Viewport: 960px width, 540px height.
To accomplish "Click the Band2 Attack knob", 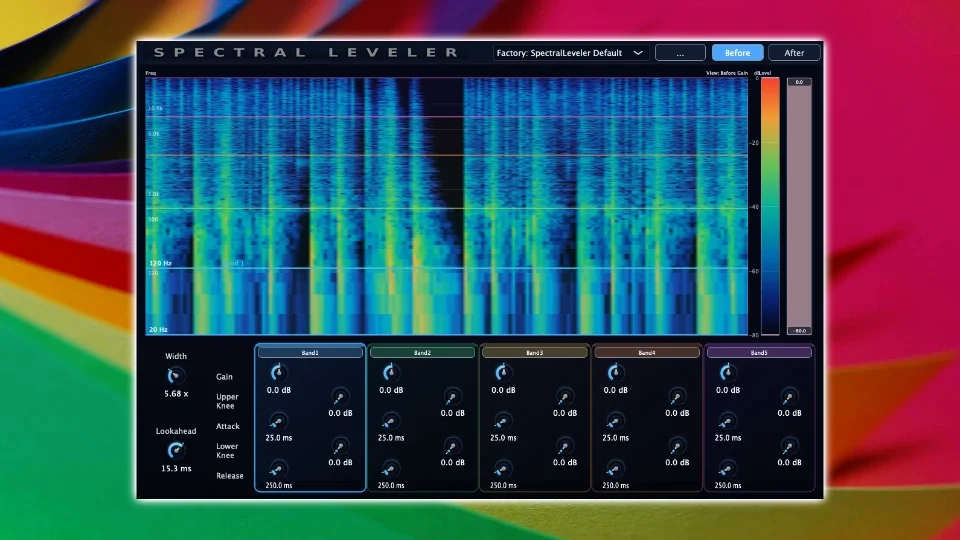I will 390,422.
